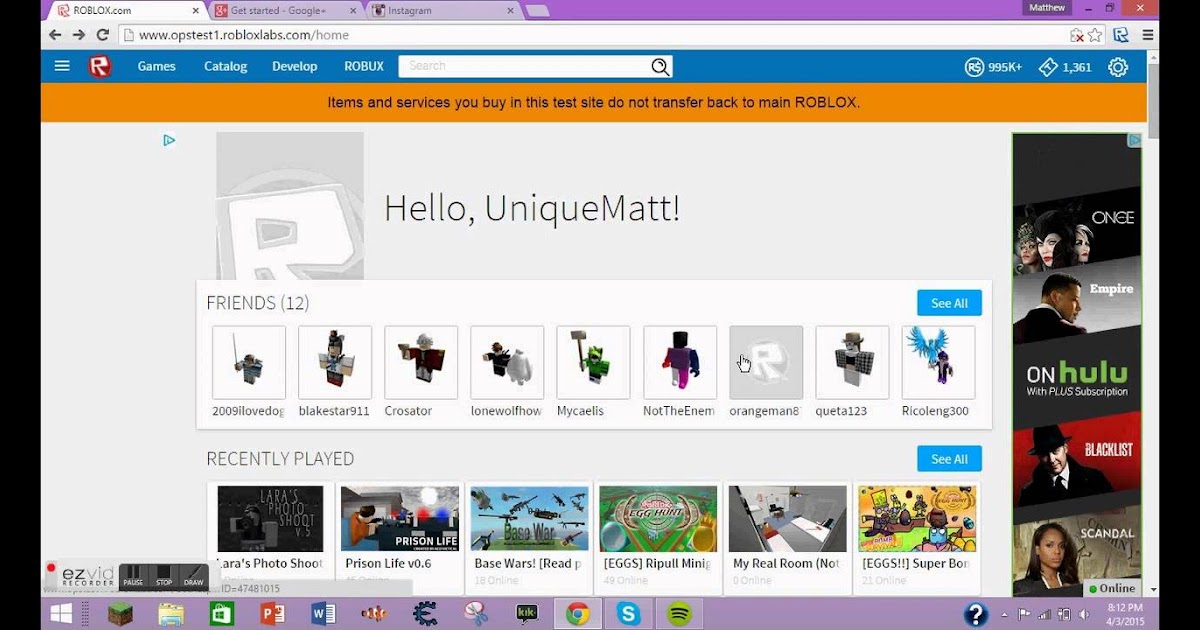The height and width of the screenshot is (630, 1200).
Task: Click See All in the Friends section
Action: pyautogui.click(x=949, y=303)
